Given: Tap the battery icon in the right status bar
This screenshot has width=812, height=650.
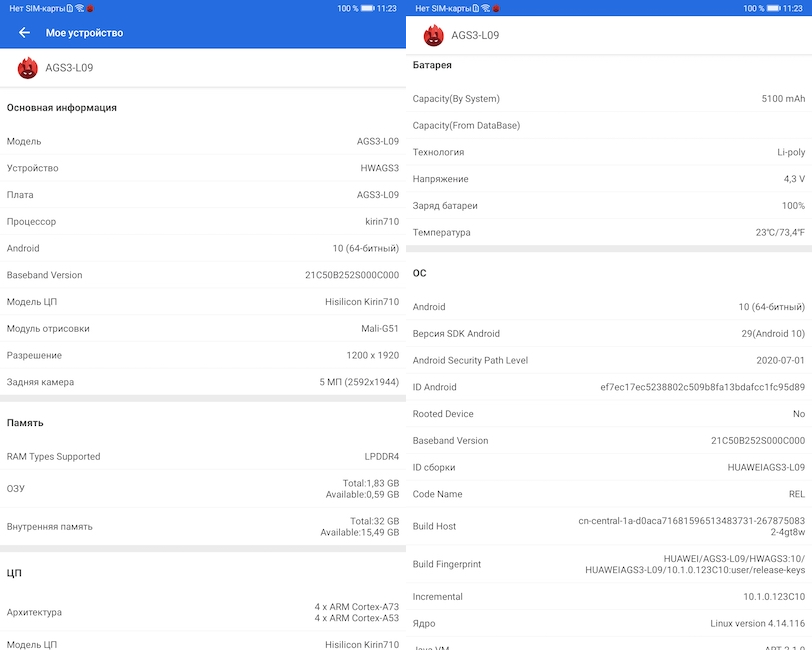Looking at the screenshot, I should (774, 8).
